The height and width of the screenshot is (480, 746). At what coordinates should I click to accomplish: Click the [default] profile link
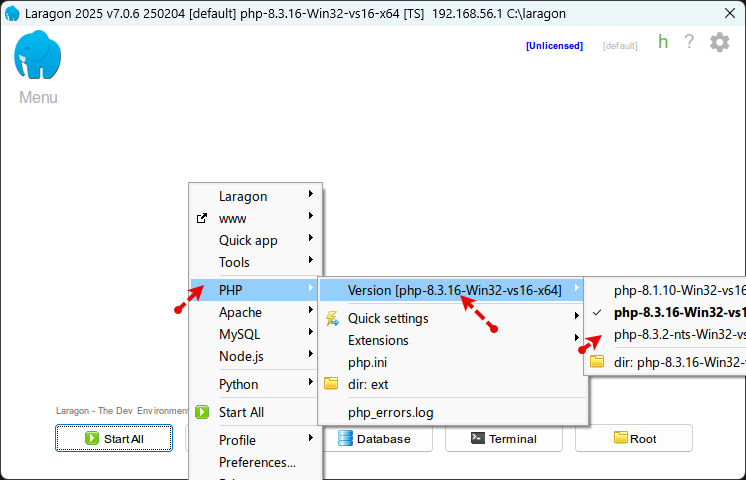coord(620,46)
